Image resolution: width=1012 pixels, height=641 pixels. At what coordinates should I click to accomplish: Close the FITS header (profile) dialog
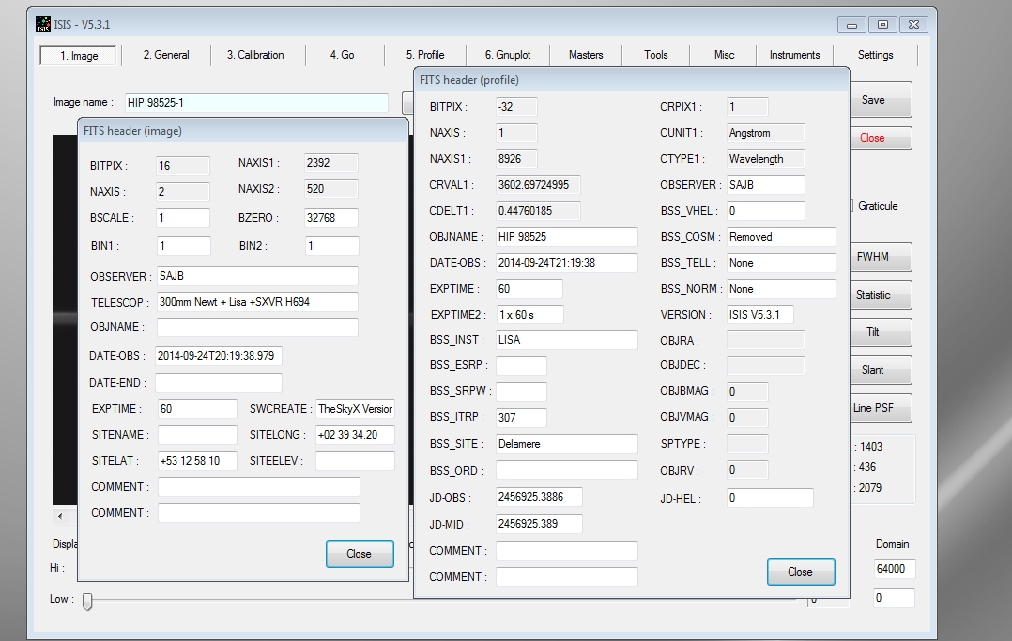(x=801, y=572)
